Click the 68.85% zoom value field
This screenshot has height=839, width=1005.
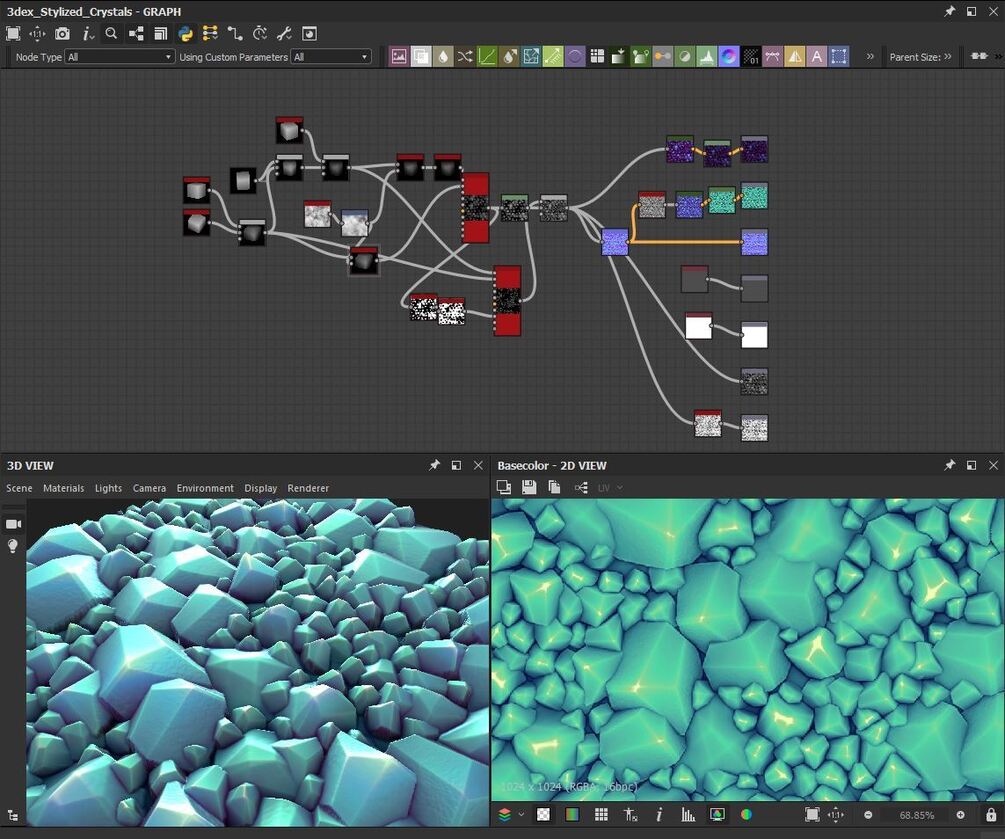917,815
